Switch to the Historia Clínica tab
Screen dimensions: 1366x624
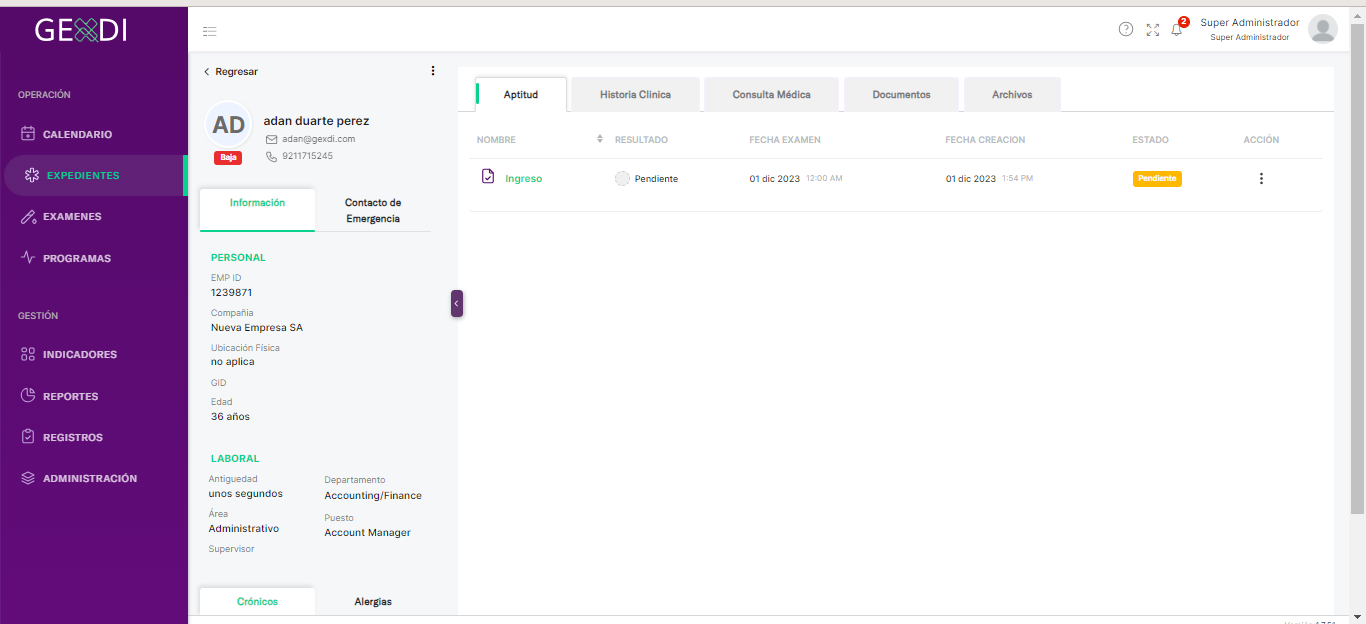pos(635,94)
